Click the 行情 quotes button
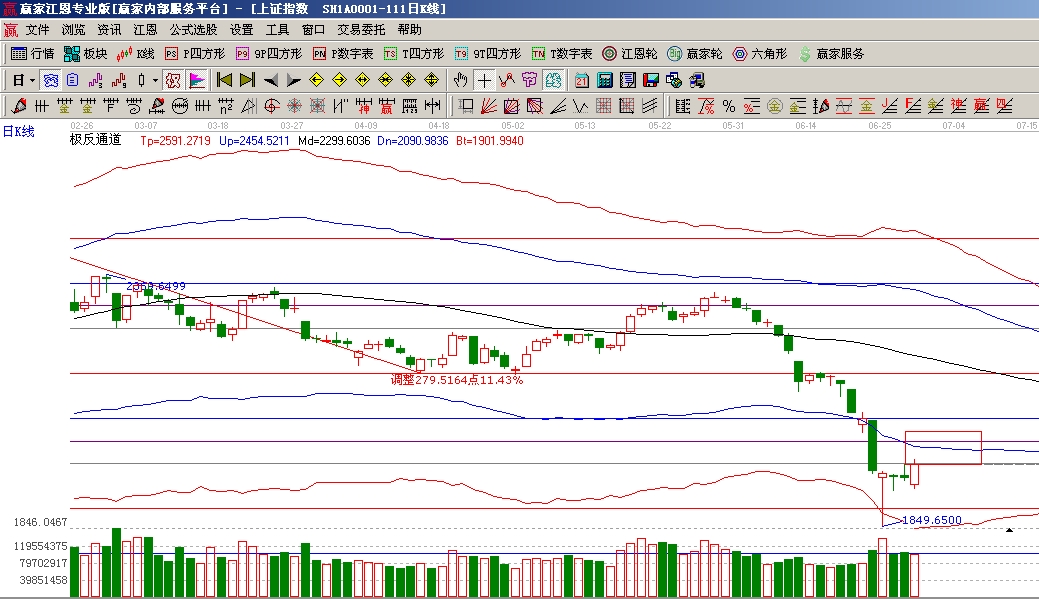The image size is (1039, 599). 33,54
